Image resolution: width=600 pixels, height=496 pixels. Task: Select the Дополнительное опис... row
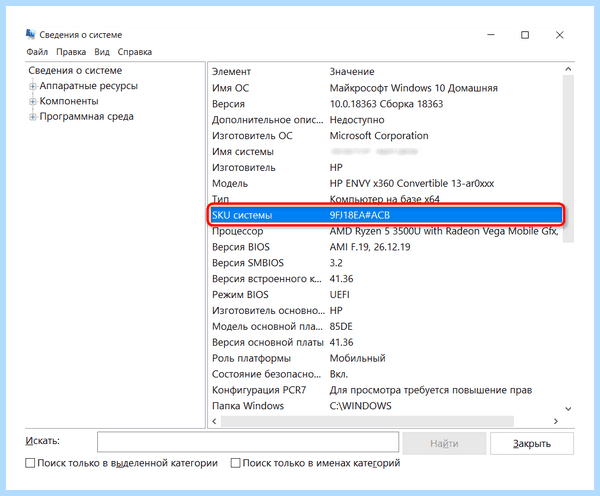[386, 120]
